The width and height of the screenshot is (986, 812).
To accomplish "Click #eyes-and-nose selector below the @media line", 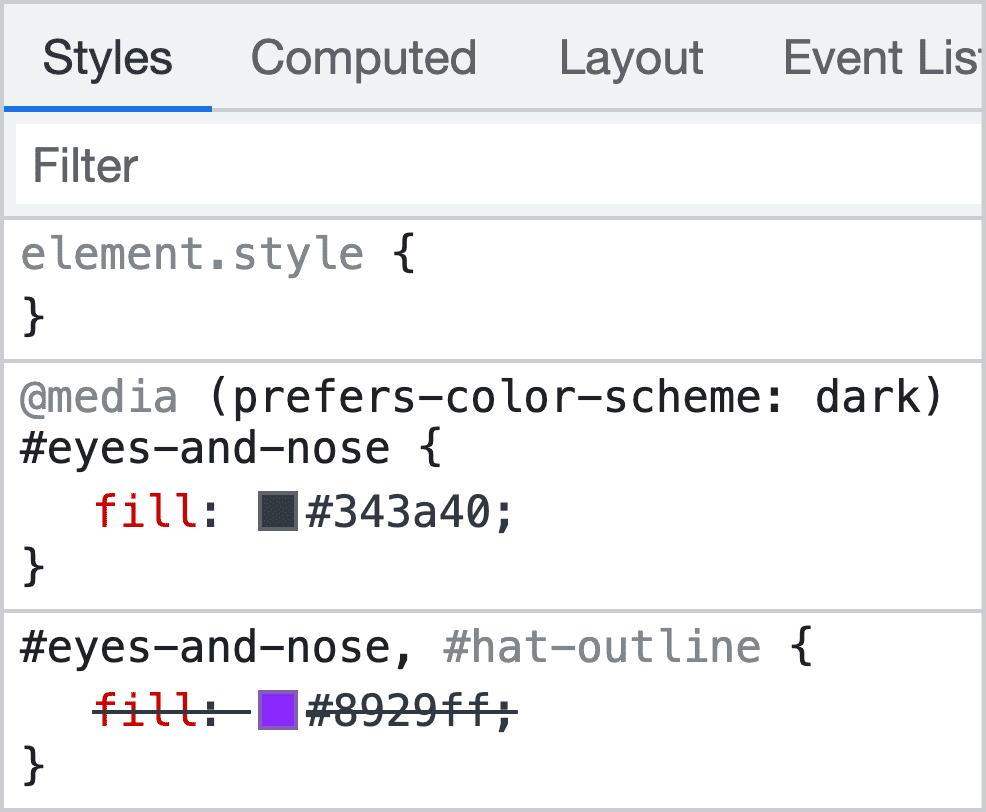I will 204,448.
